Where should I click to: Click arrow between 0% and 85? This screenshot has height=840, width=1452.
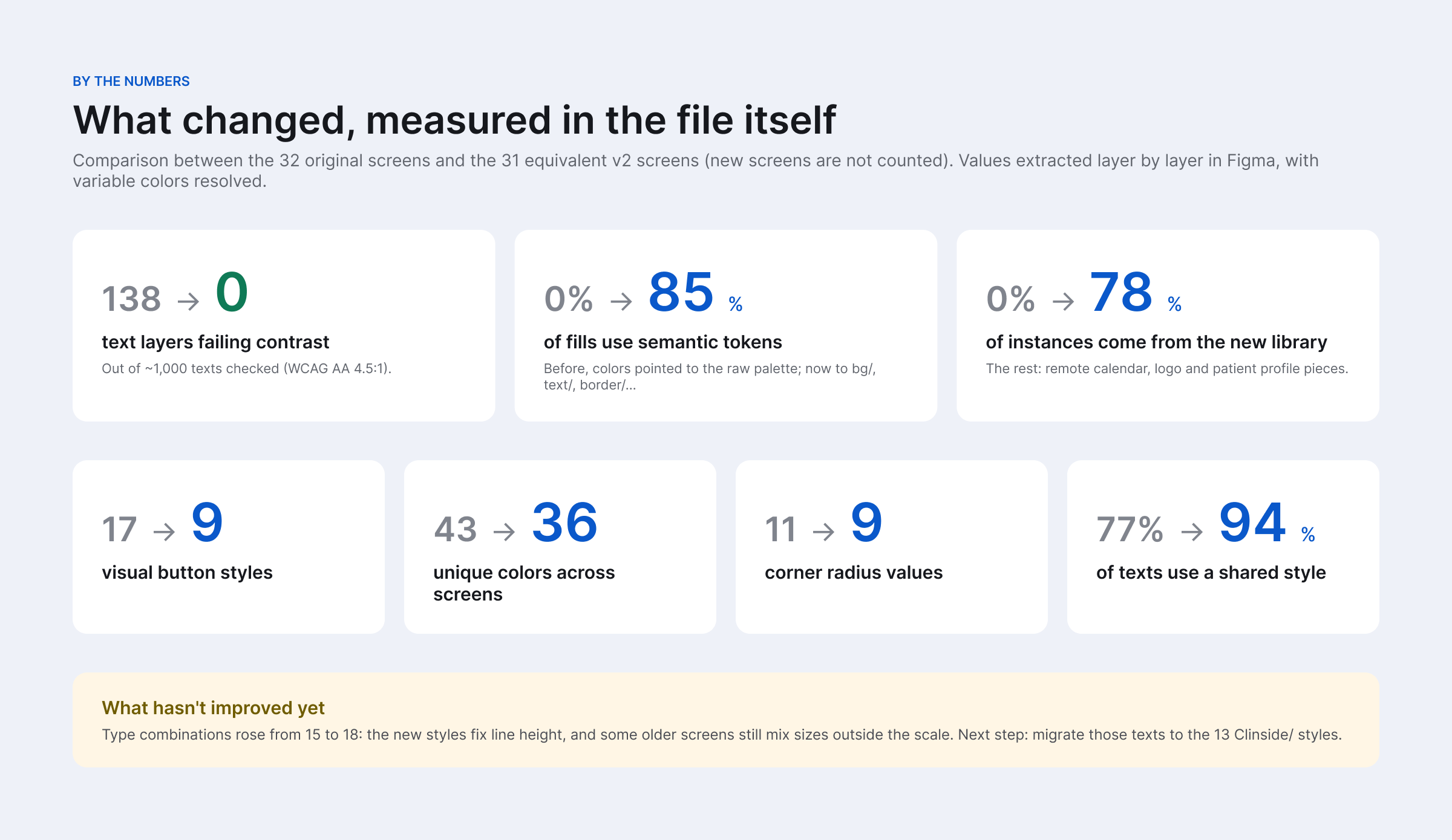tap(621, 301)
